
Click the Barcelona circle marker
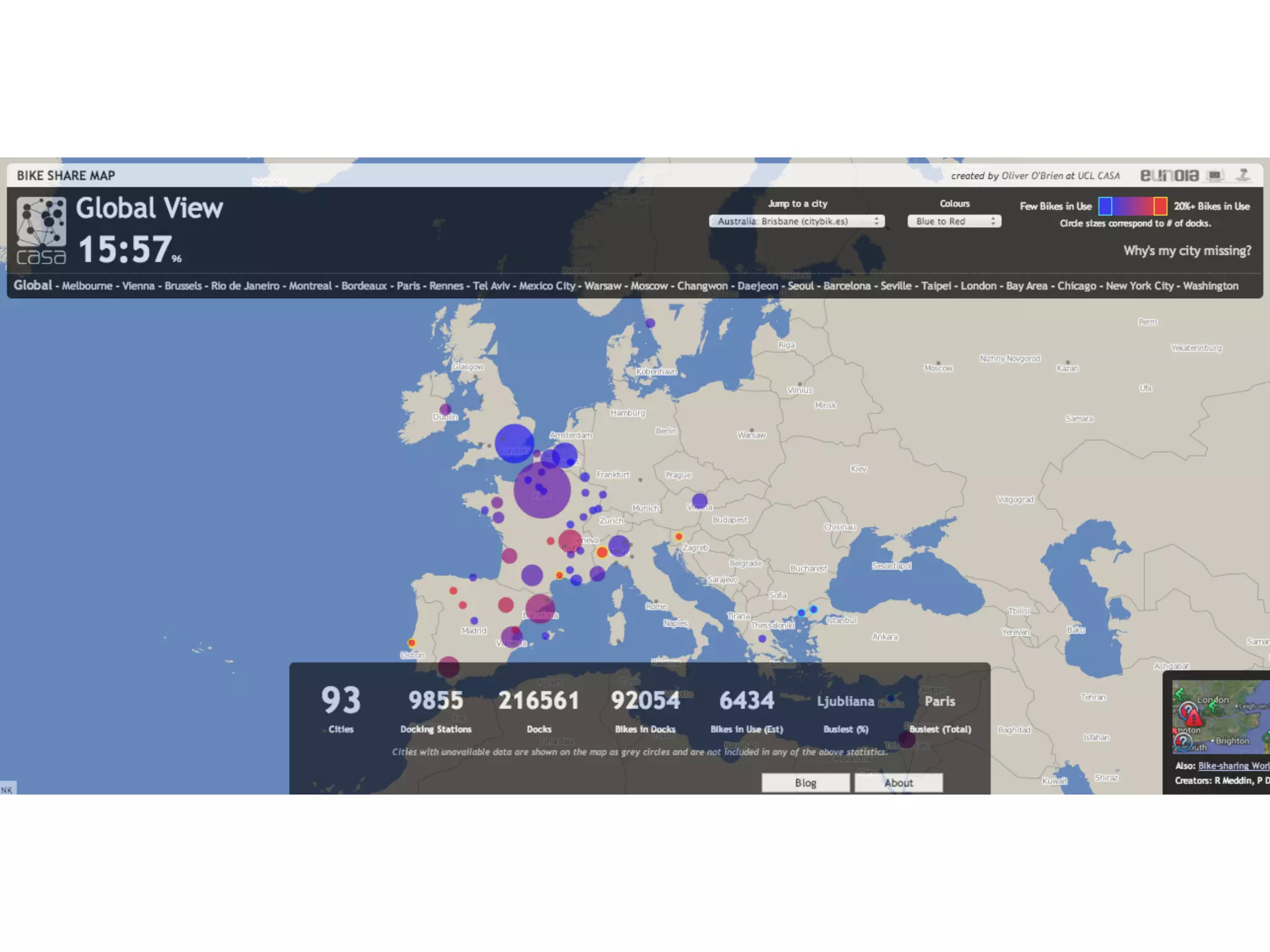tap(540, 609)
